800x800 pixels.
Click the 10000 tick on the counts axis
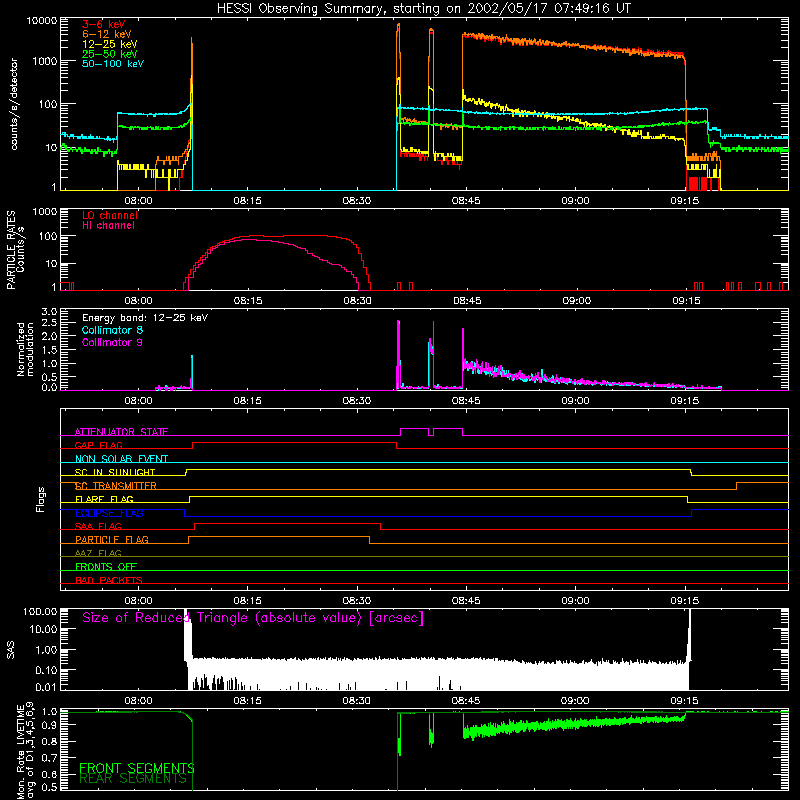point(42,20)
